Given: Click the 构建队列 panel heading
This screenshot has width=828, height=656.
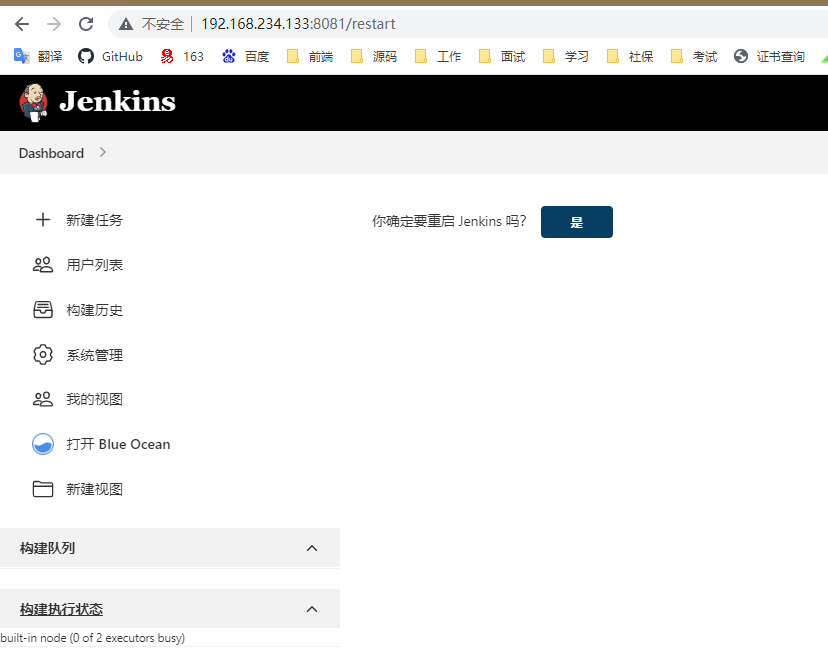Looking at the screenshot, I should (x=48, y=548).
